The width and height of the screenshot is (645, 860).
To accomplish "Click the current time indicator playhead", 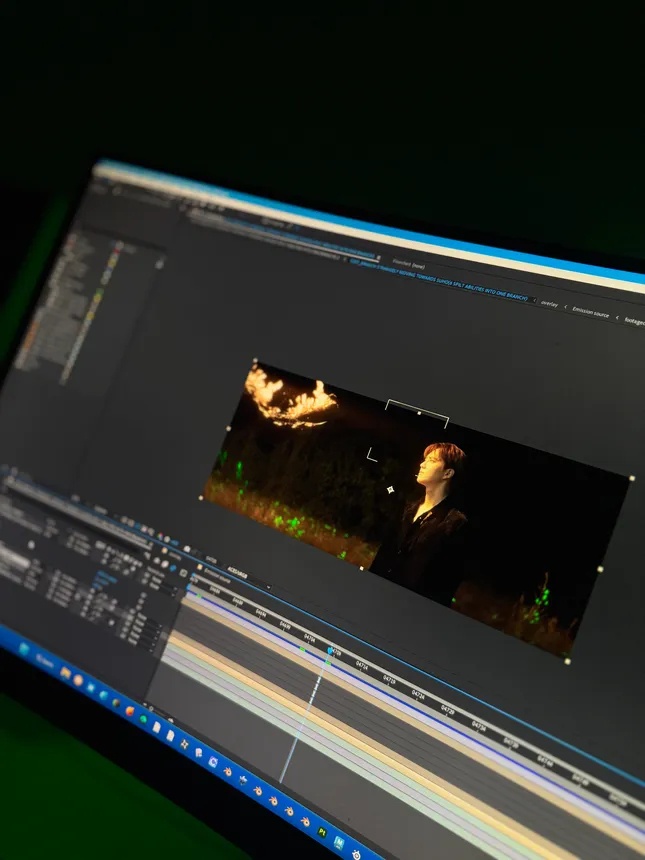I will pos(330,650).
